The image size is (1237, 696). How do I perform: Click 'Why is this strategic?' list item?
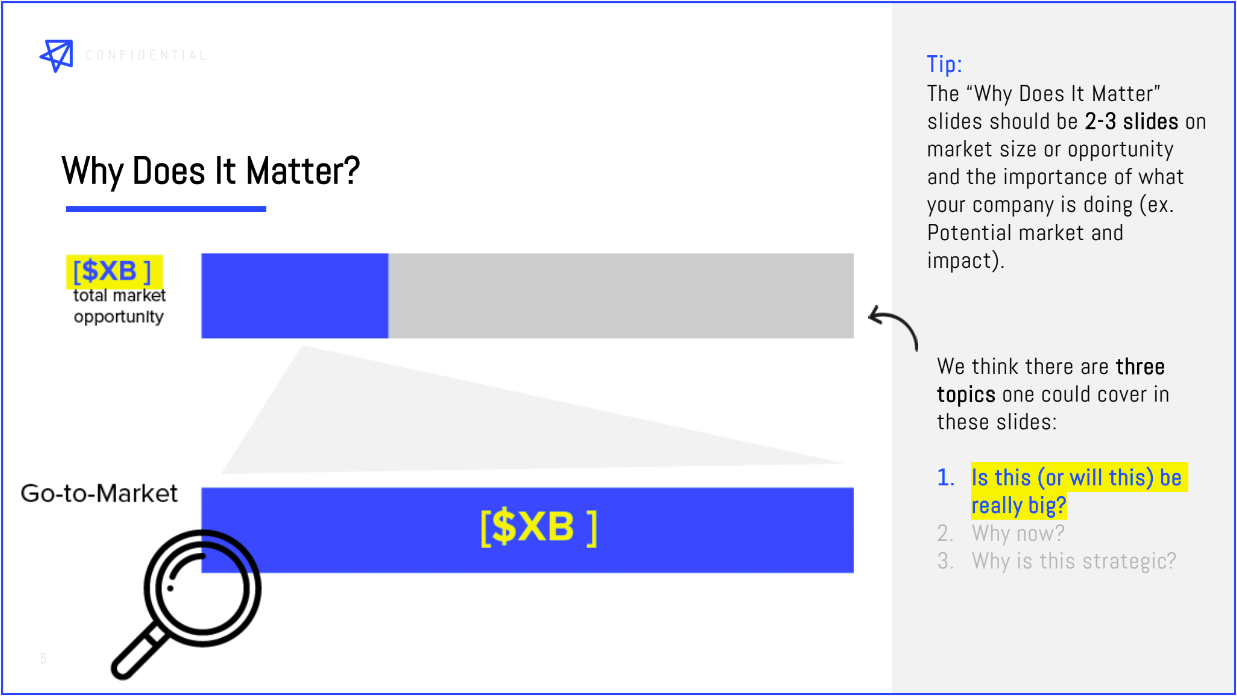[1074, 561]
